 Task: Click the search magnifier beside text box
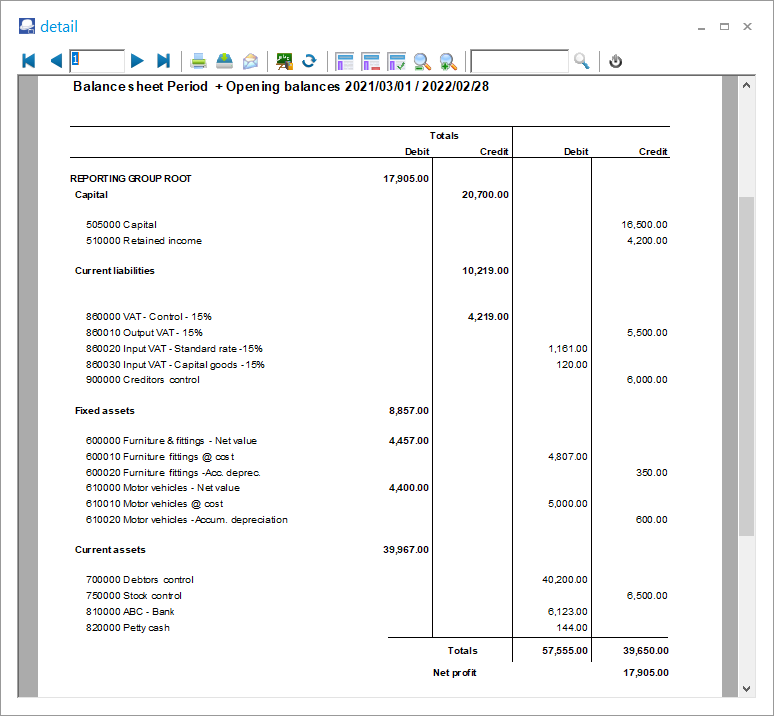(582, 61)
